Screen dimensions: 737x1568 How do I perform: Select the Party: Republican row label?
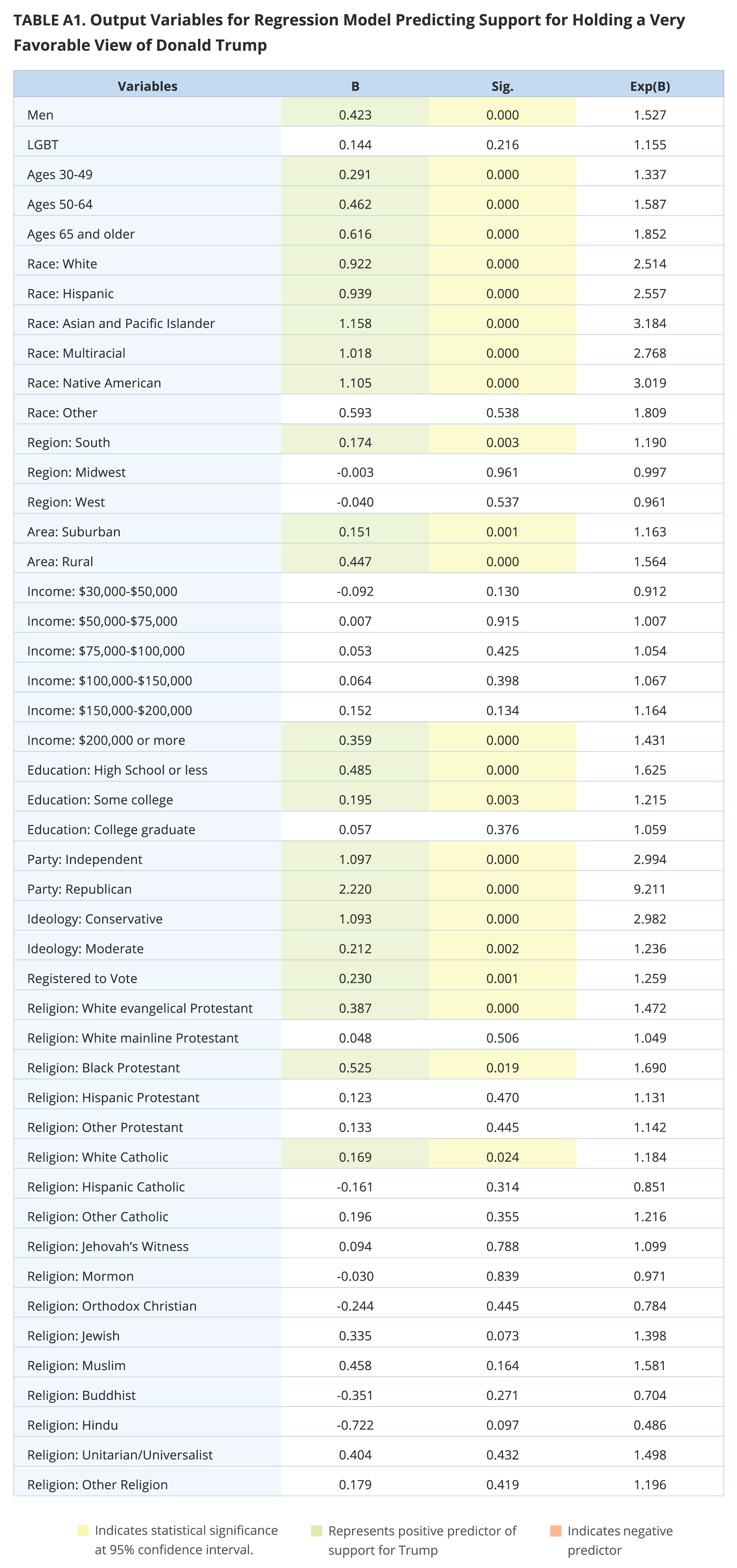79,889
